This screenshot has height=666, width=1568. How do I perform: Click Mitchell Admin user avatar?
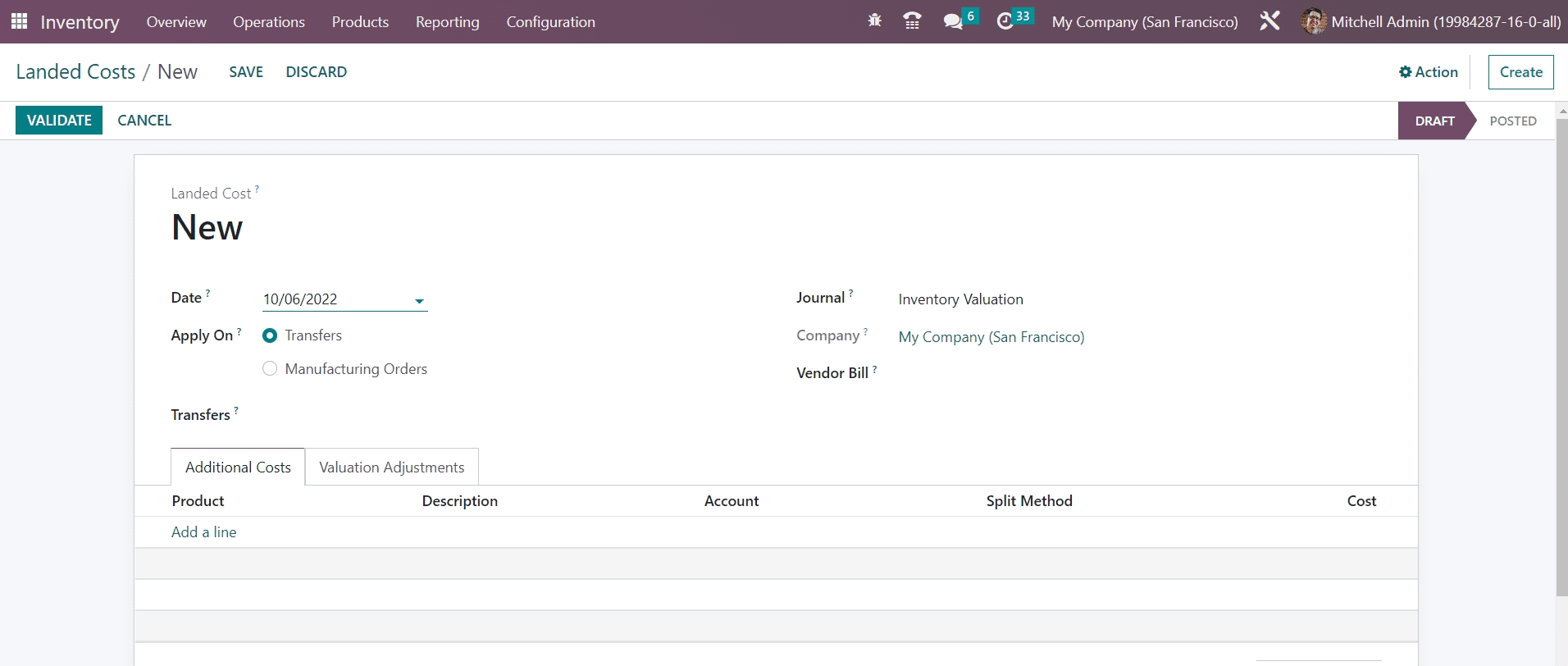(x=1314, y=21)
